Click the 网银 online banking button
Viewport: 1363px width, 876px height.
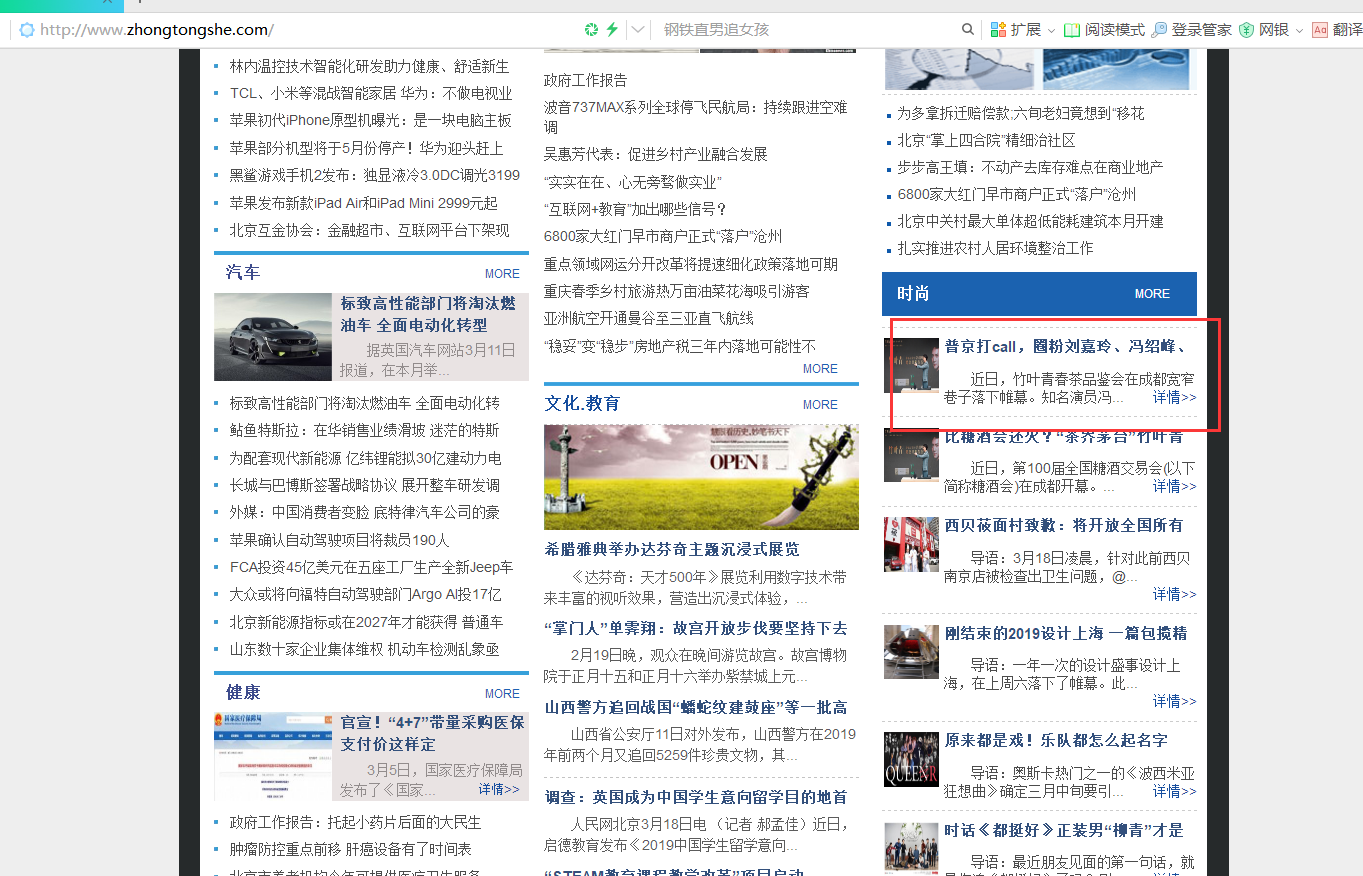[x=1264, y=29]
